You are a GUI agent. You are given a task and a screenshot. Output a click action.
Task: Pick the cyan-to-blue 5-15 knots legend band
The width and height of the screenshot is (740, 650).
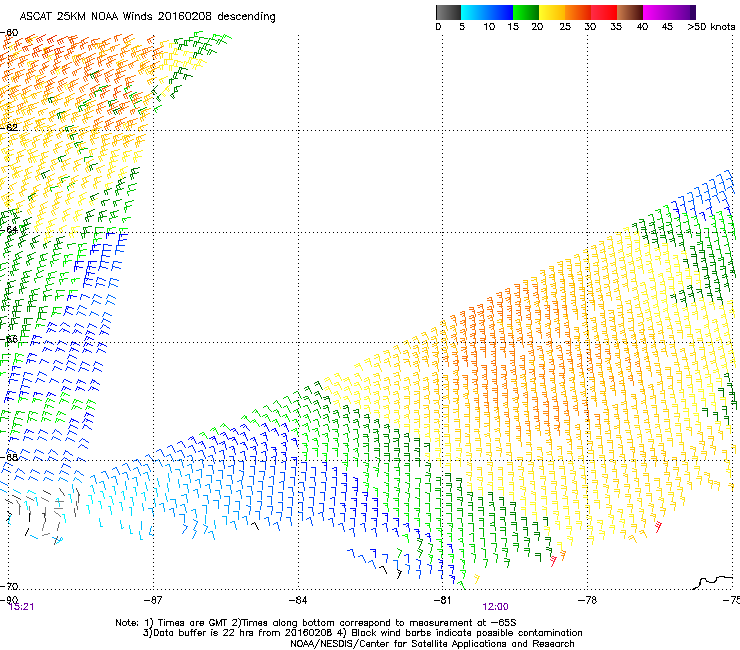click(x=487, y=12)
